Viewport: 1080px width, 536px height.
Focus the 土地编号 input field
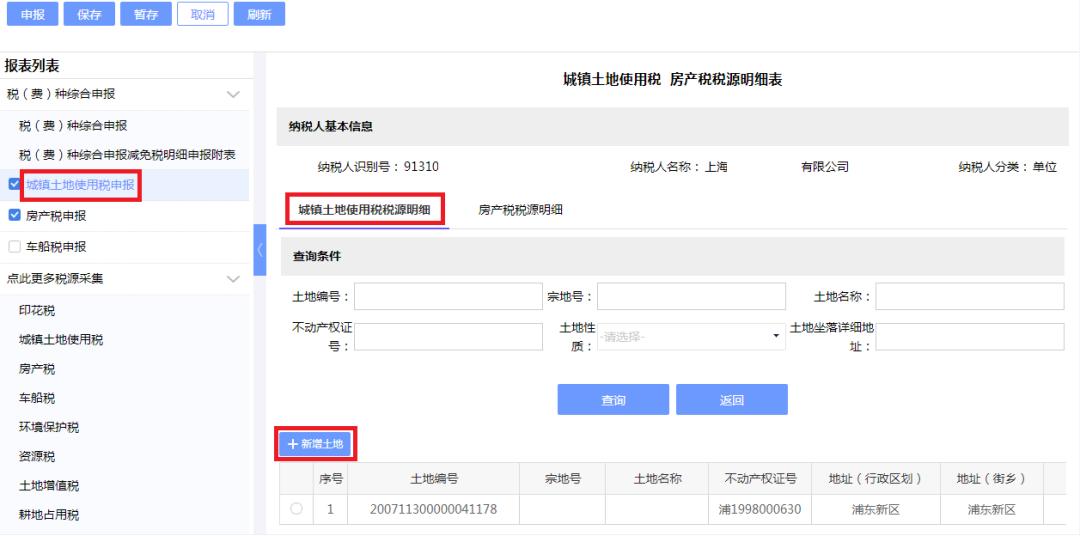[448, 296]
